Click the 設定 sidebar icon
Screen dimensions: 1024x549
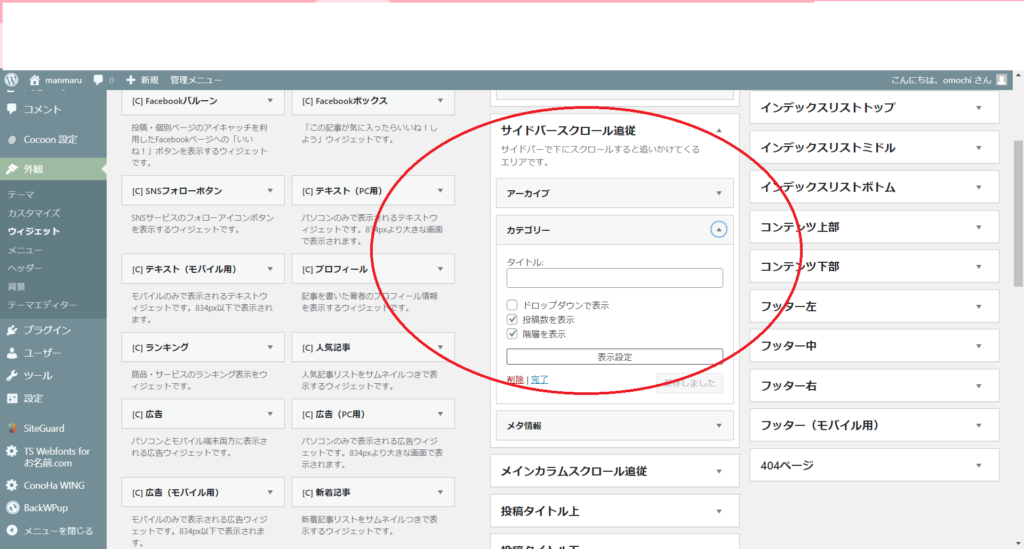click(x=12, y=398)
